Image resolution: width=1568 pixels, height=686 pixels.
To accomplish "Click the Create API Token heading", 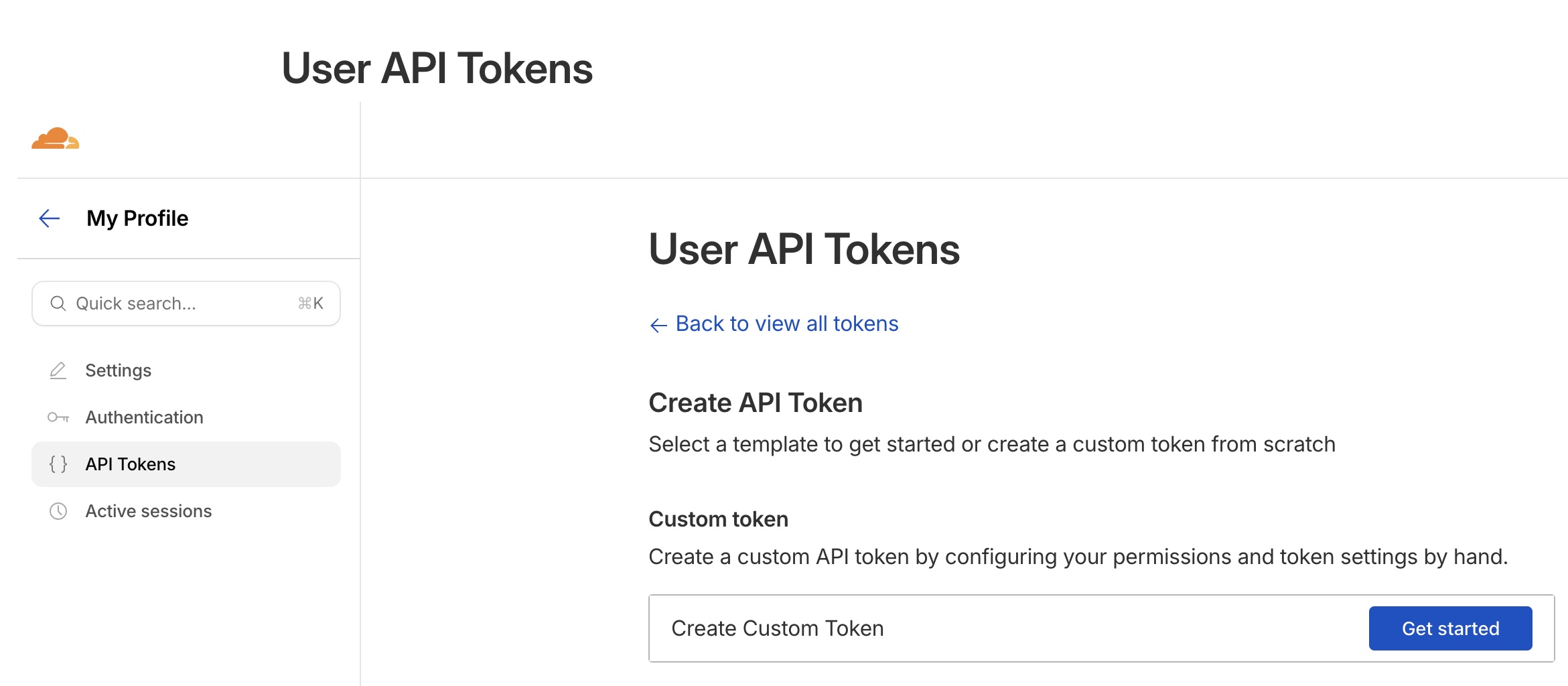I will coord(755,403).
